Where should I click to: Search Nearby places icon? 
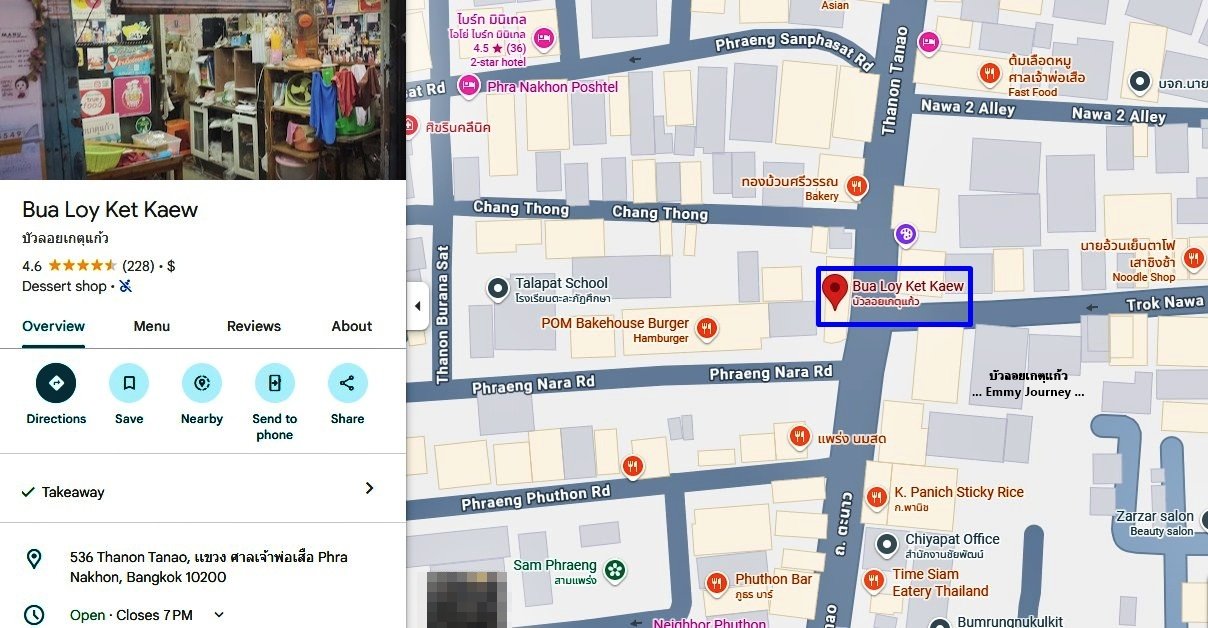pyautogui.click(x=202, y=383)
